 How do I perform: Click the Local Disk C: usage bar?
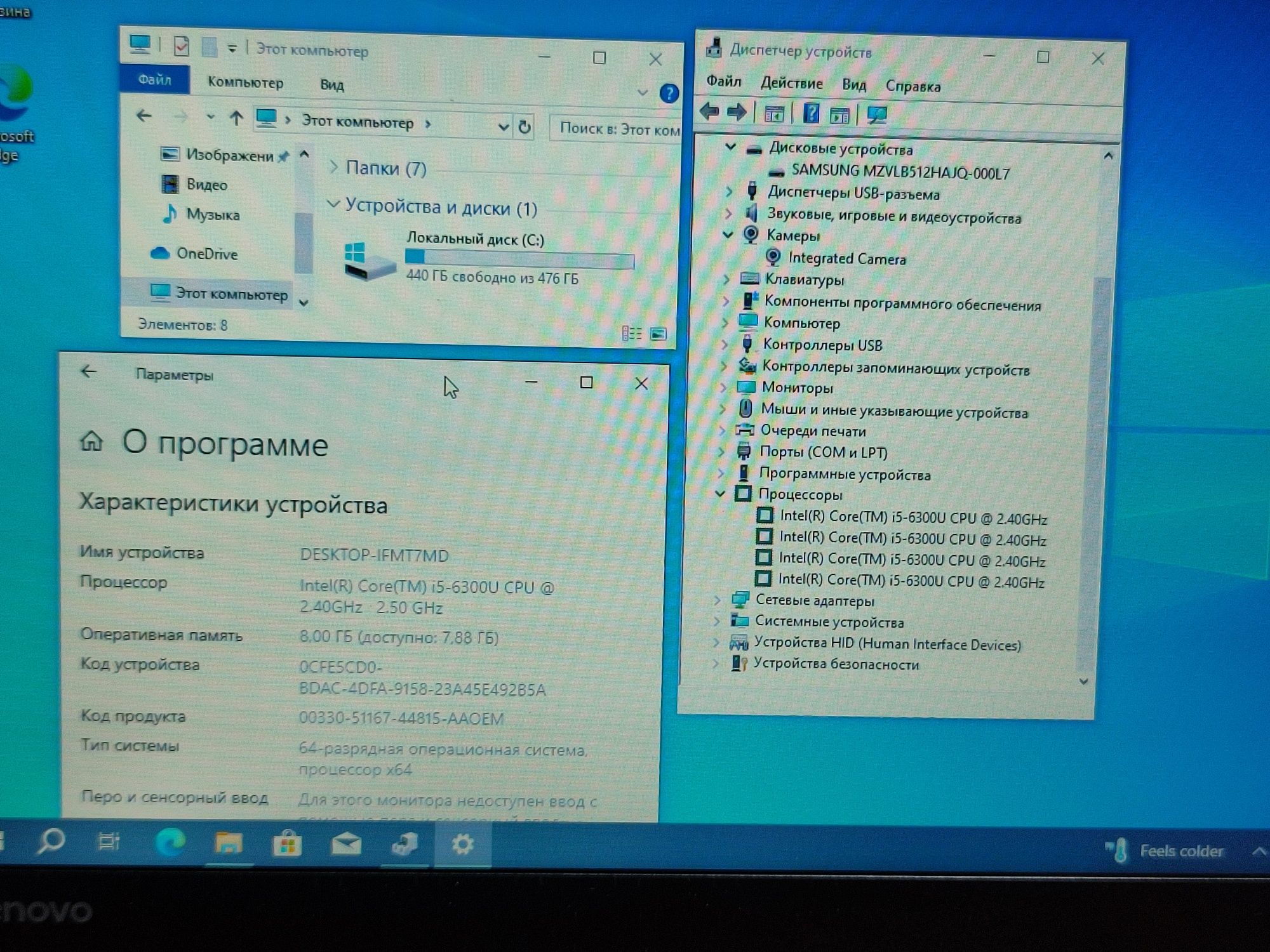519,258
